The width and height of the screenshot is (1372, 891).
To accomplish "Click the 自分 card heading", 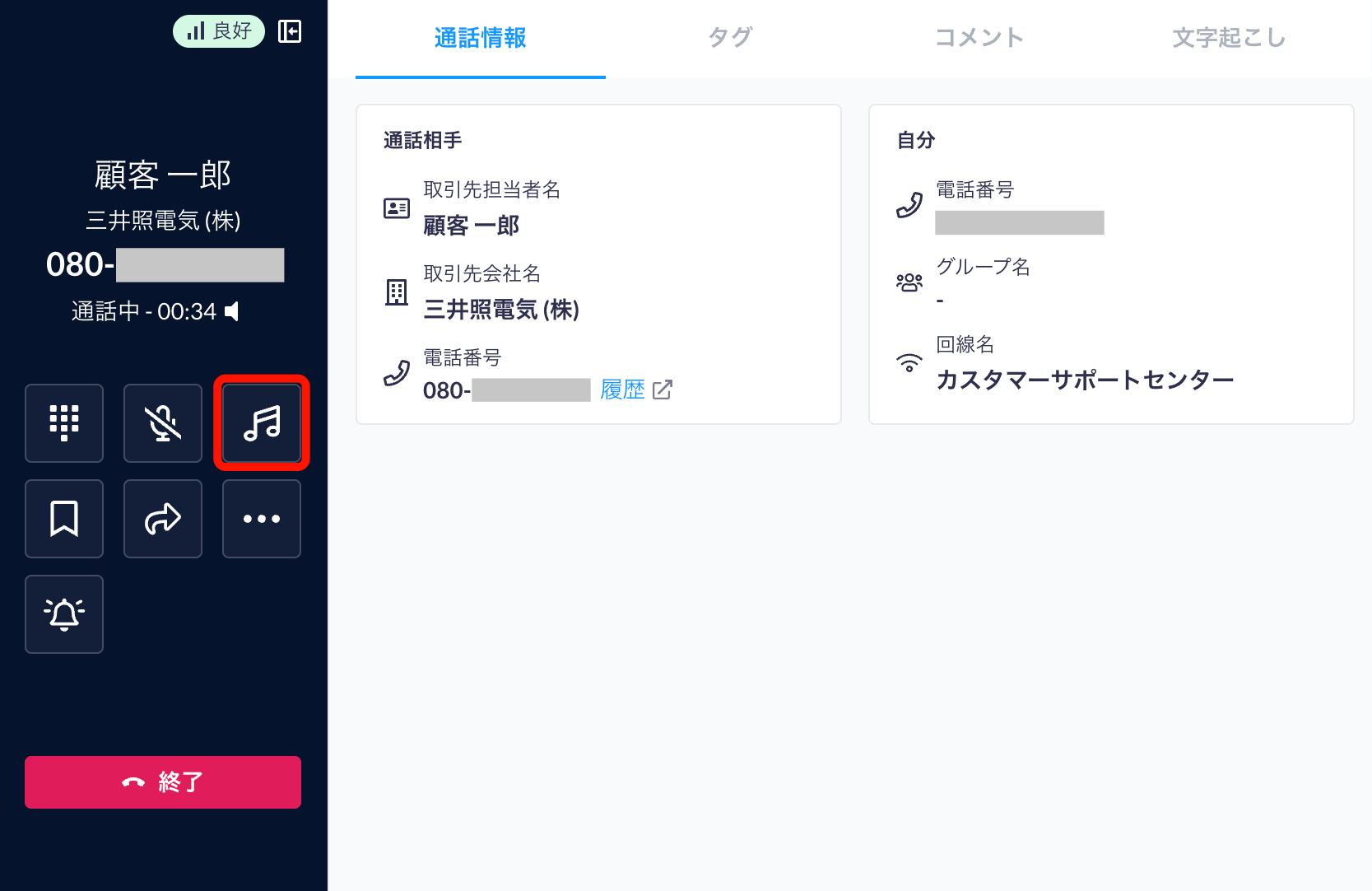I will [x=916, y=141].
